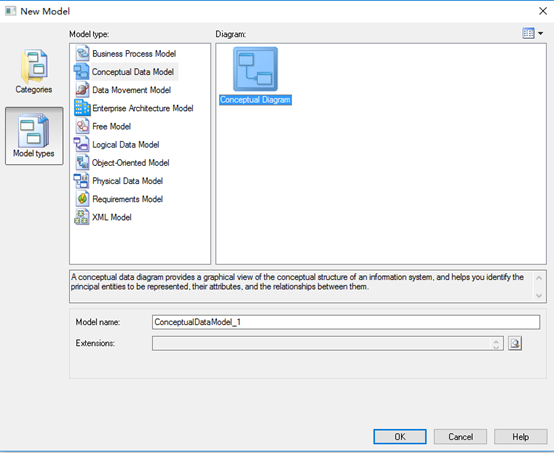
Task: Select Physical Data Model entry
Action: point(128,181)
